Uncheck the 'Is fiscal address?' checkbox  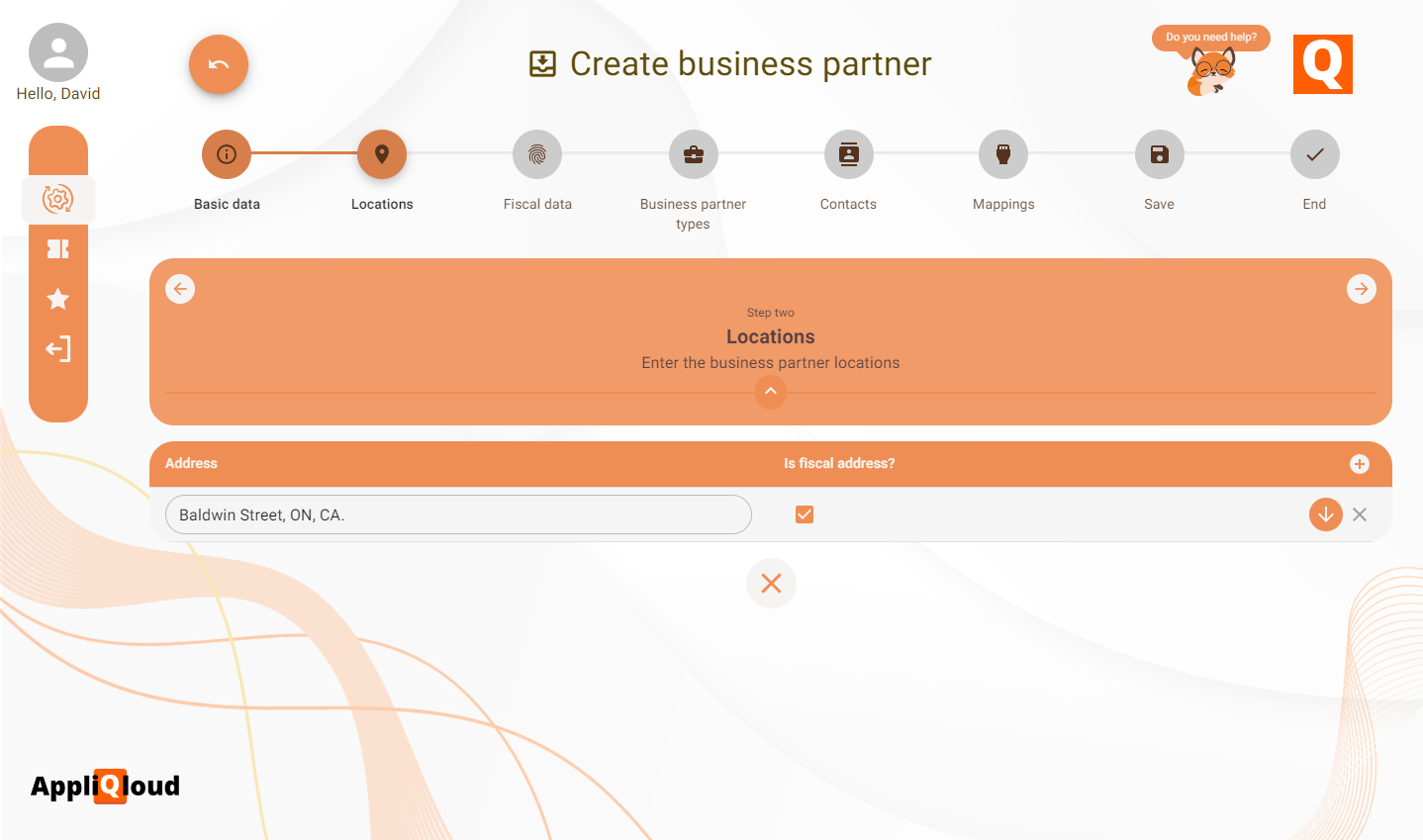[x=805, y=514]
